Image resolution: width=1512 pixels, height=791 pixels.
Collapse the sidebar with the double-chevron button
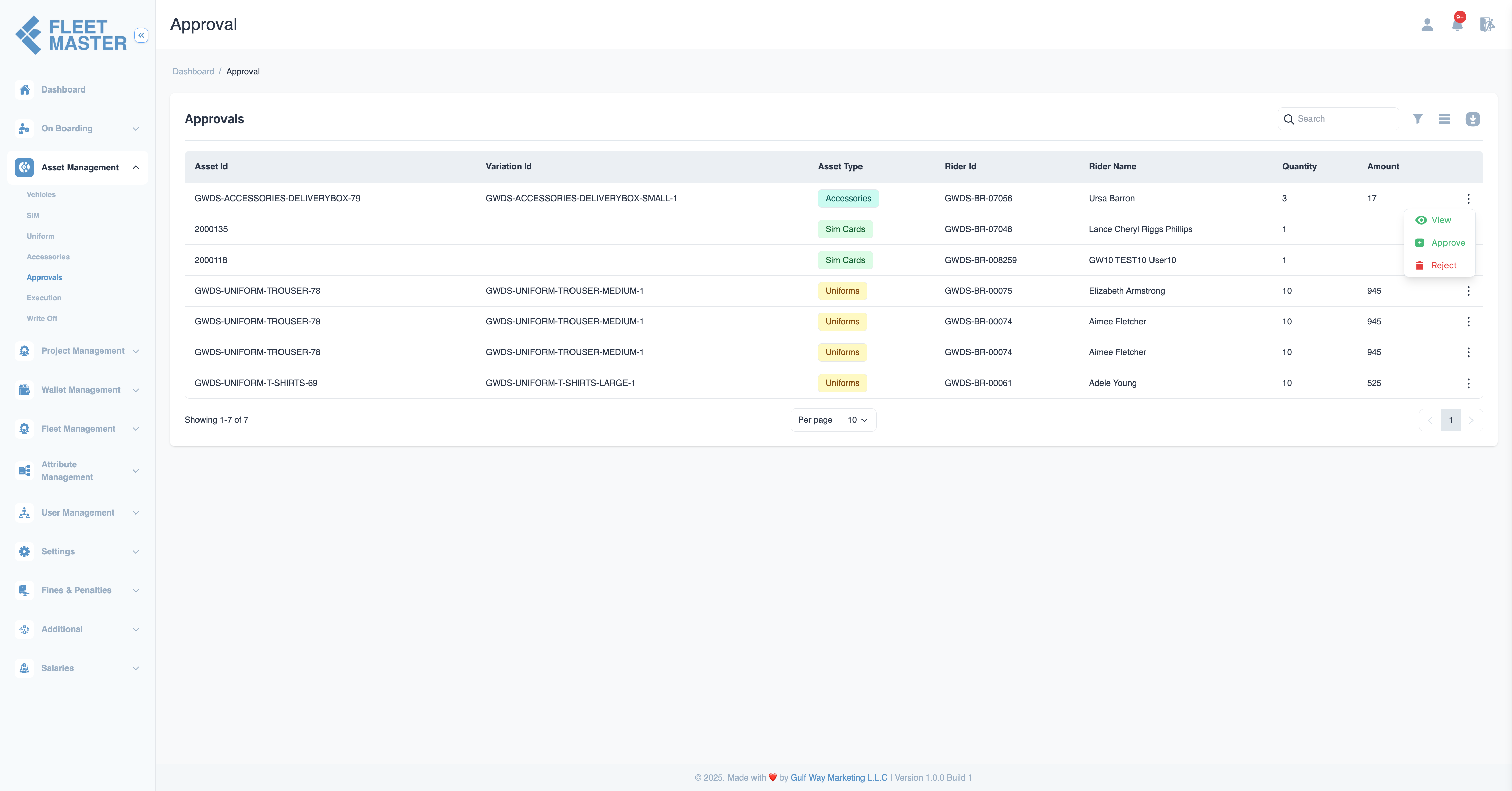[141, 35]
